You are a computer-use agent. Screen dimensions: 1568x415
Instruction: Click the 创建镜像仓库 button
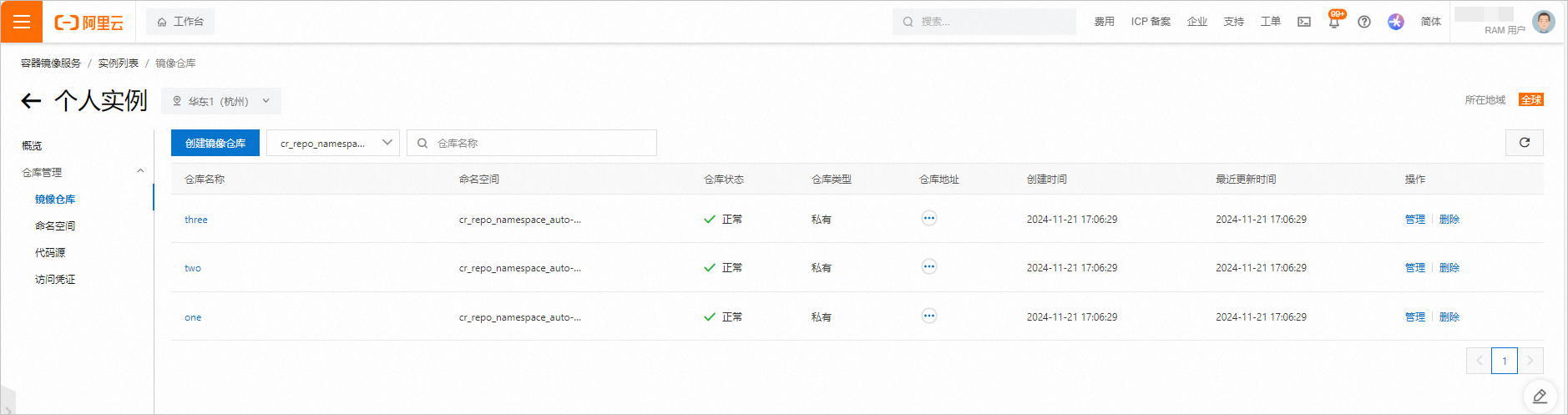(215, 143)
